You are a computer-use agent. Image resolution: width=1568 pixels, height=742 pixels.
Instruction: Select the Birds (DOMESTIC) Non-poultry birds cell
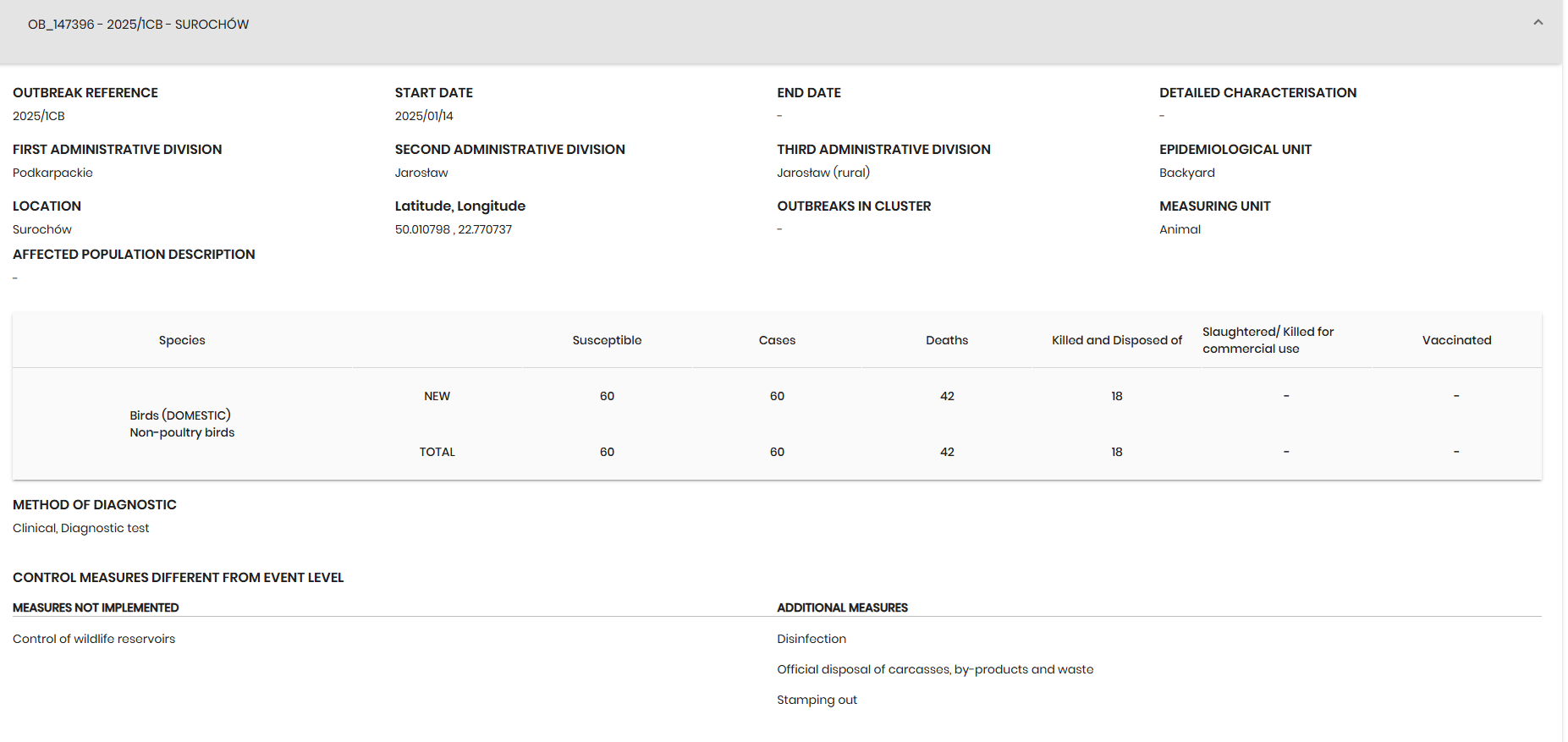(182, 424)
